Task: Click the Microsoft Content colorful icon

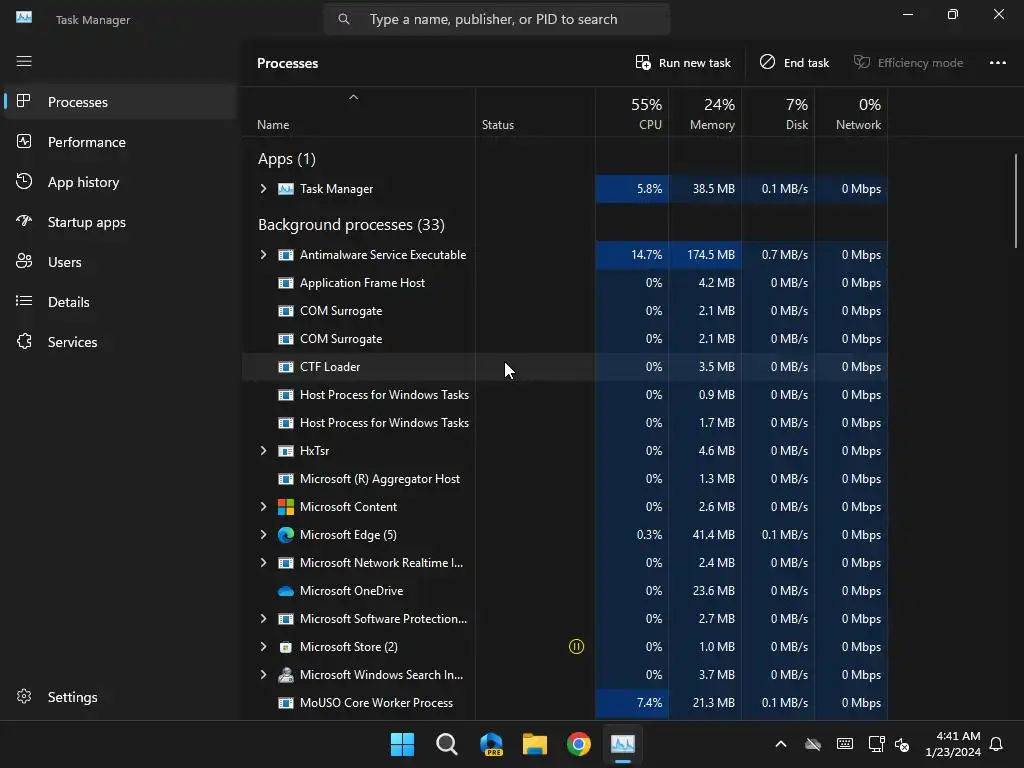Action: (x=285, y=507)
